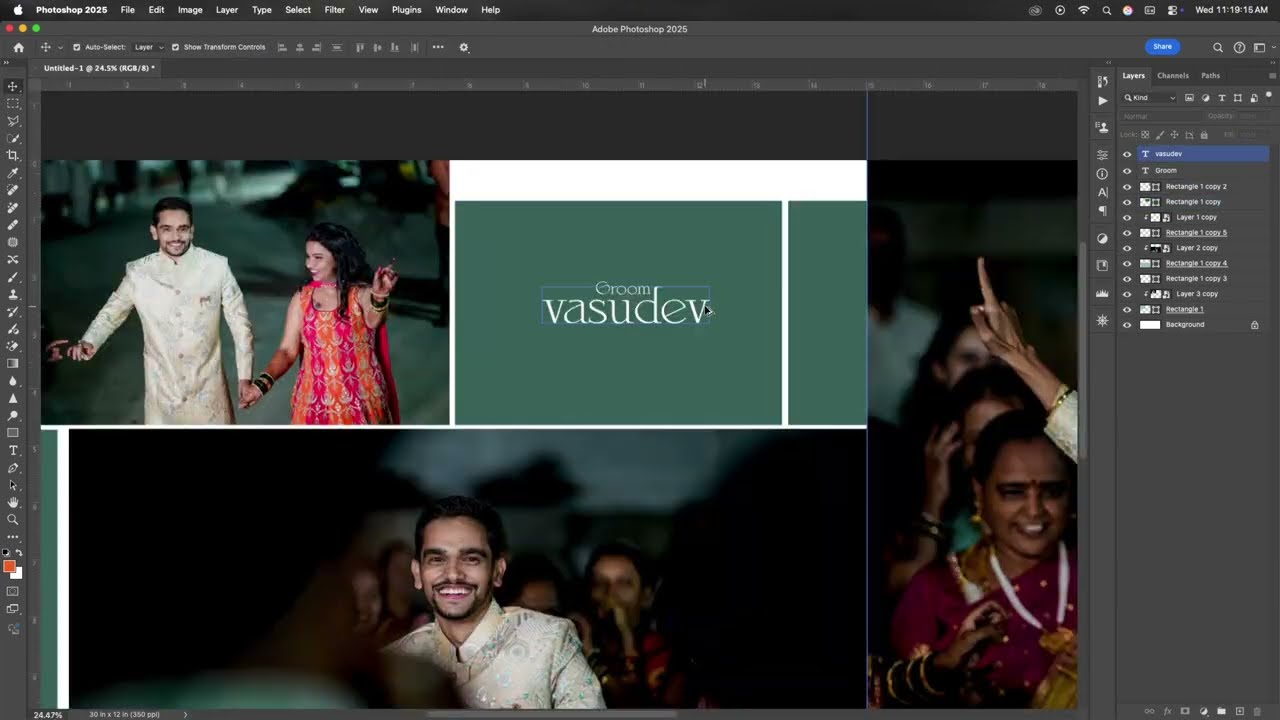Click the Share button

pyautogui.click(x=1162, y=47)
